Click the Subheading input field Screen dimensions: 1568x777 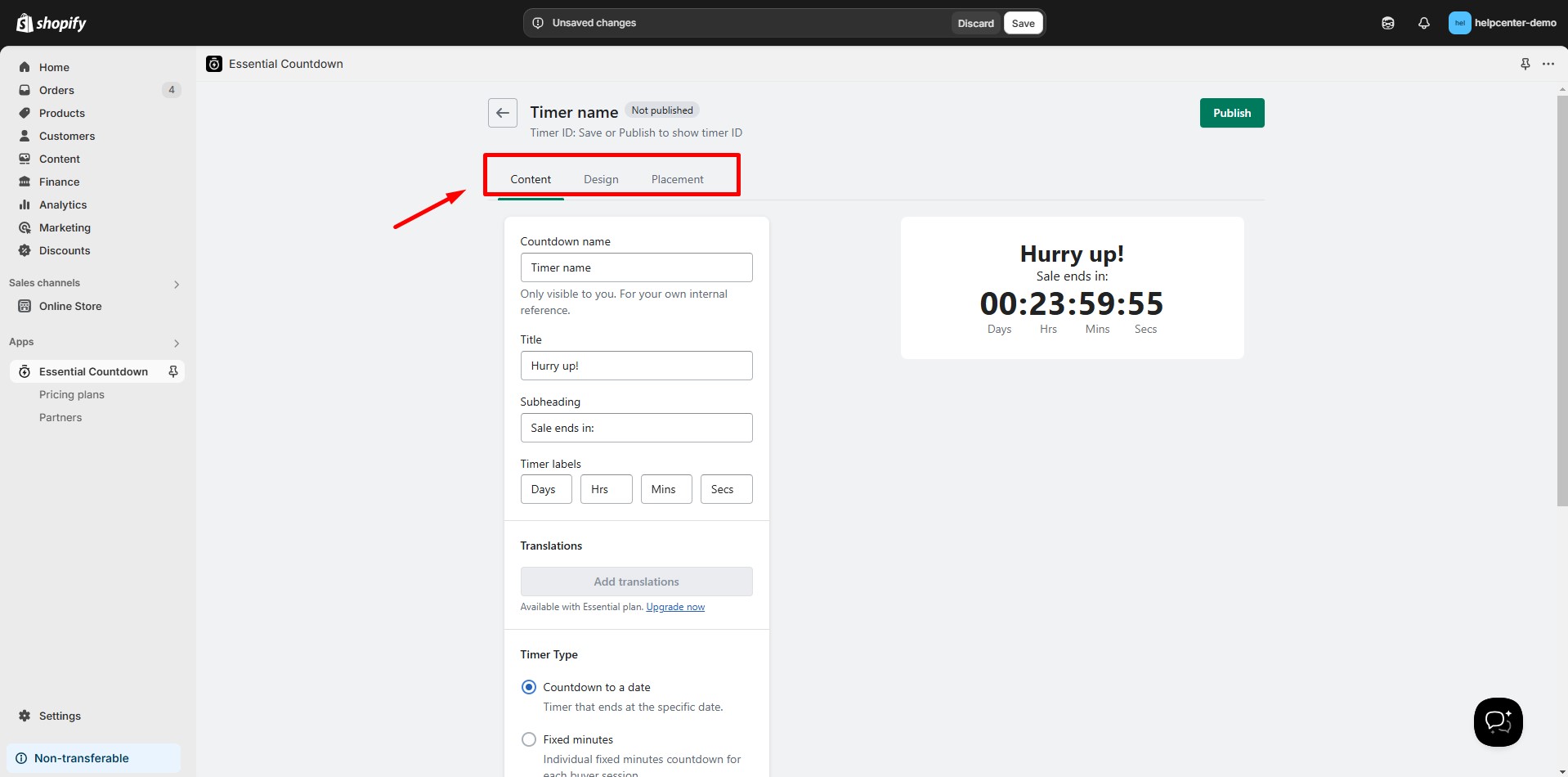pyautogui.click(x=636, y=428)
